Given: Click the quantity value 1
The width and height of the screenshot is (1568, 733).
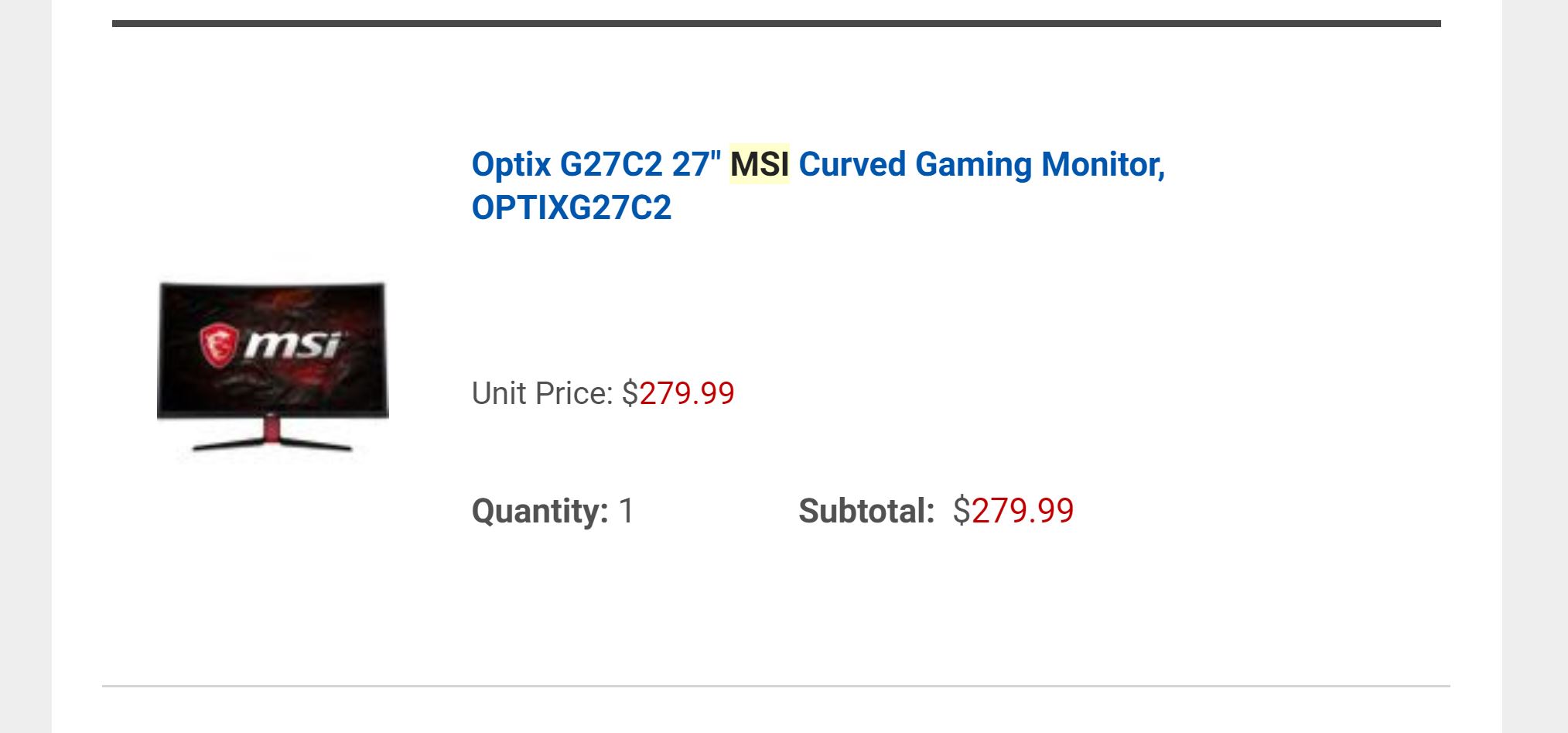Looking at the screenshot, I should (x=627, y=511).
